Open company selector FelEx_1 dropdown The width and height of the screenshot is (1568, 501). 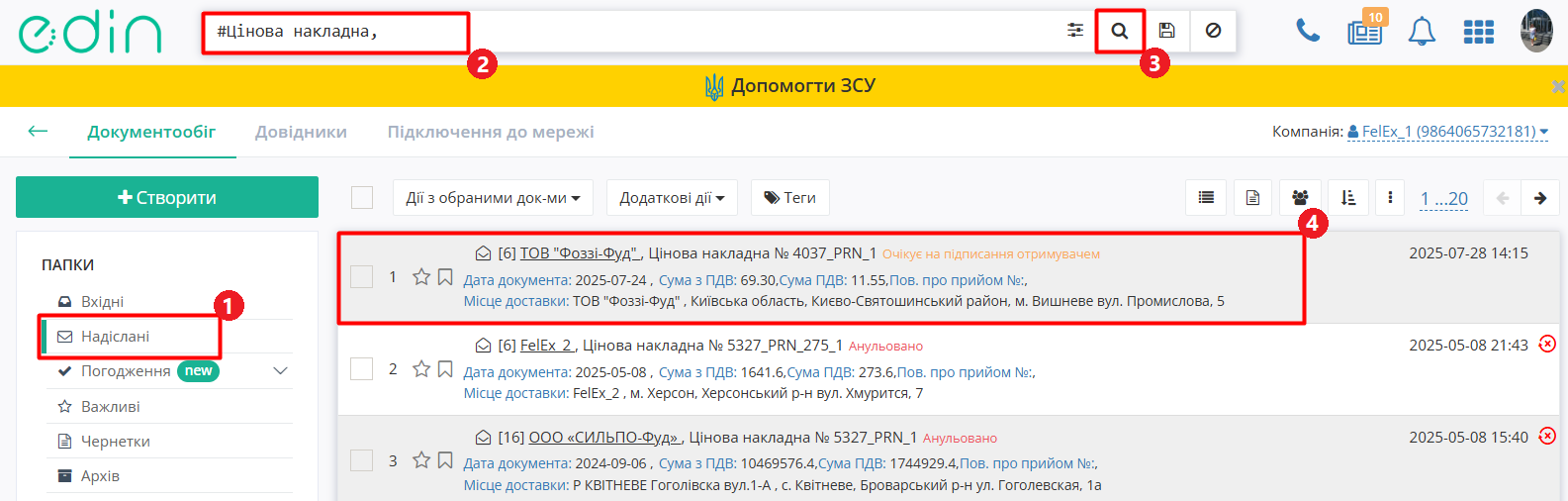pyautogui.click(x=1448, y=132)
